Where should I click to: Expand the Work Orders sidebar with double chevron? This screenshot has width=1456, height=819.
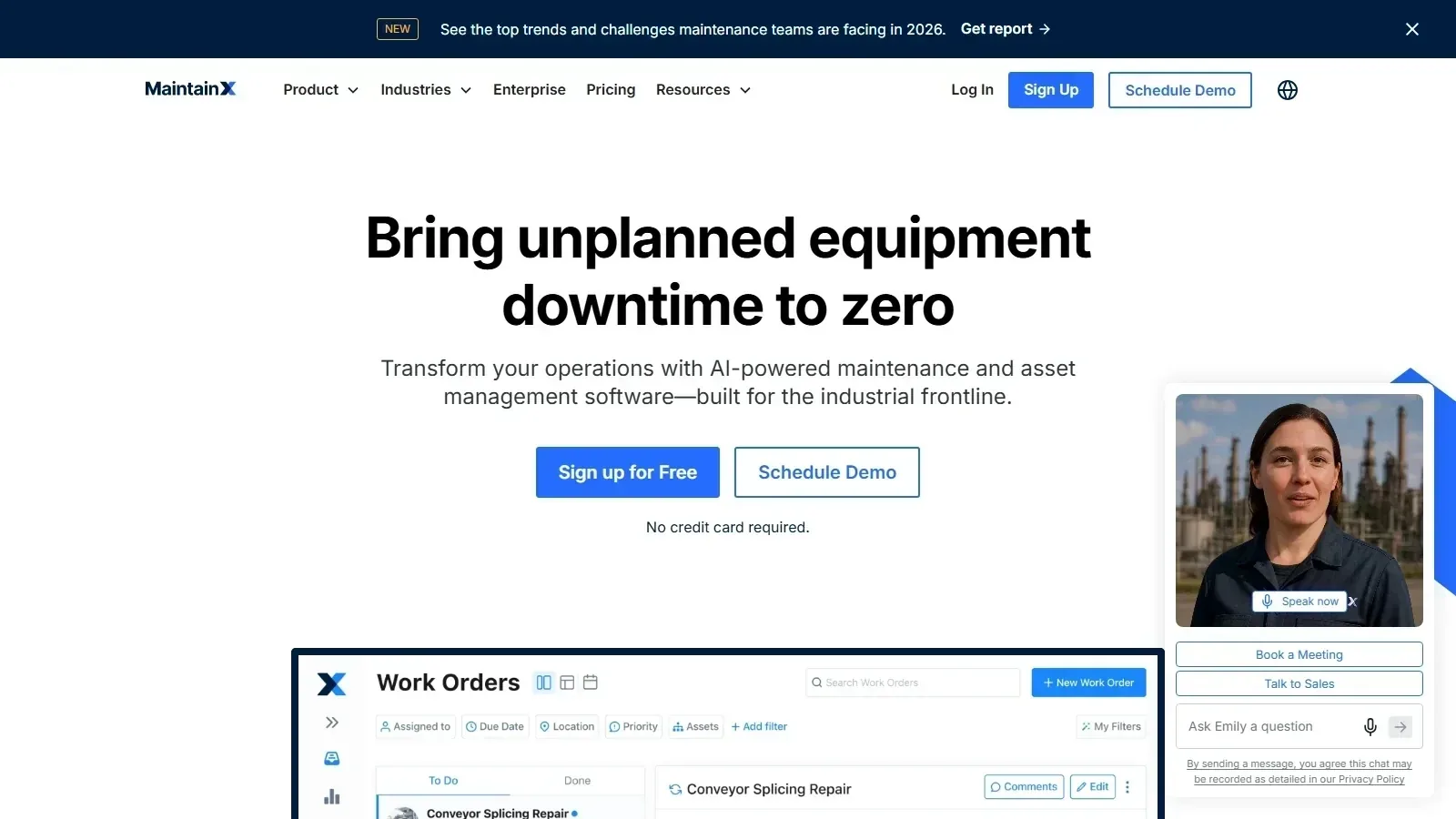coord(332,723)
